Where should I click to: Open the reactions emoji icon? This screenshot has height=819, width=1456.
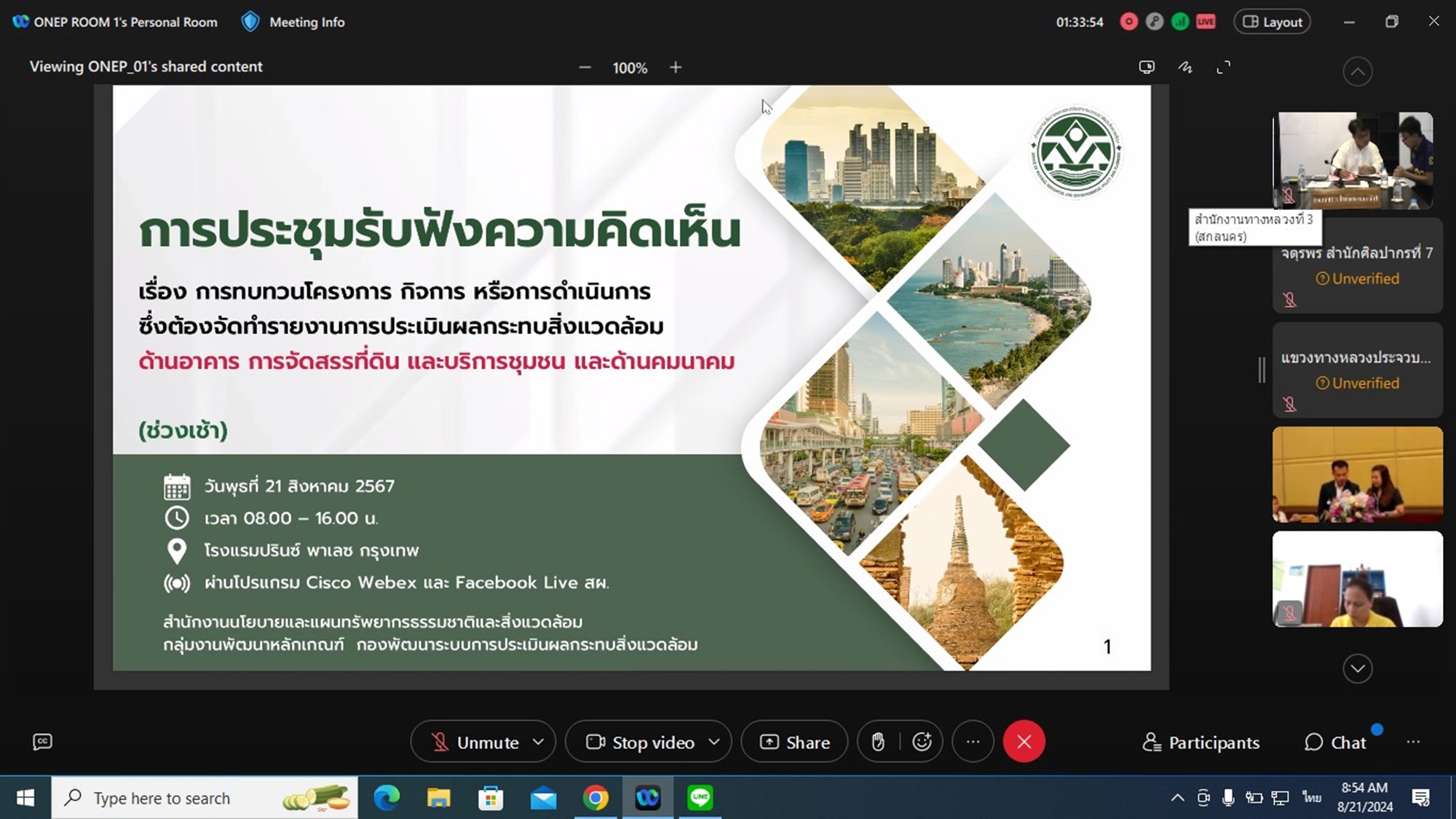[x=922, y=742]
